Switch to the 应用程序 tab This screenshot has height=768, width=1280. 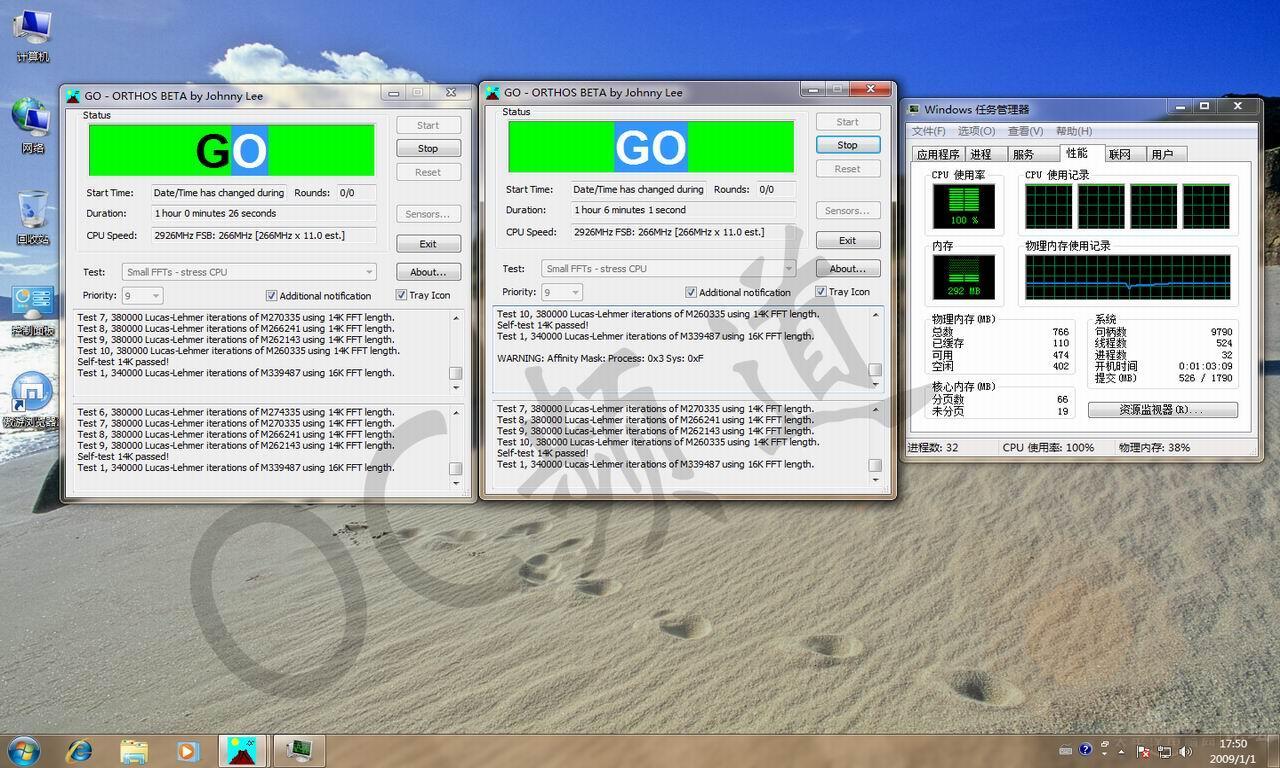click(938, 154)
